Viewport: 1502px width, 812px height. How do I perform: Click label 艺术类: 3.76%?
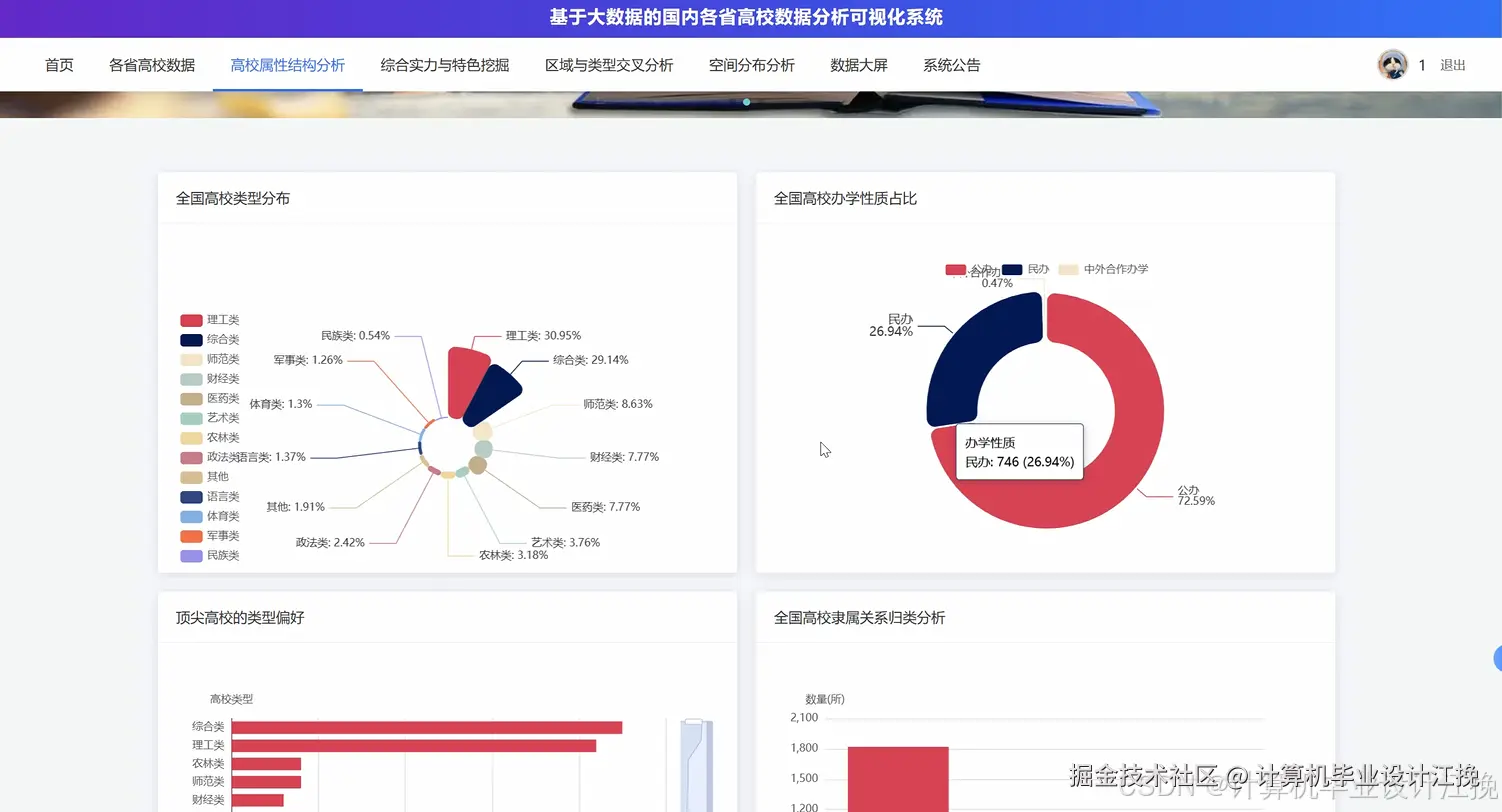pos(565,543)
